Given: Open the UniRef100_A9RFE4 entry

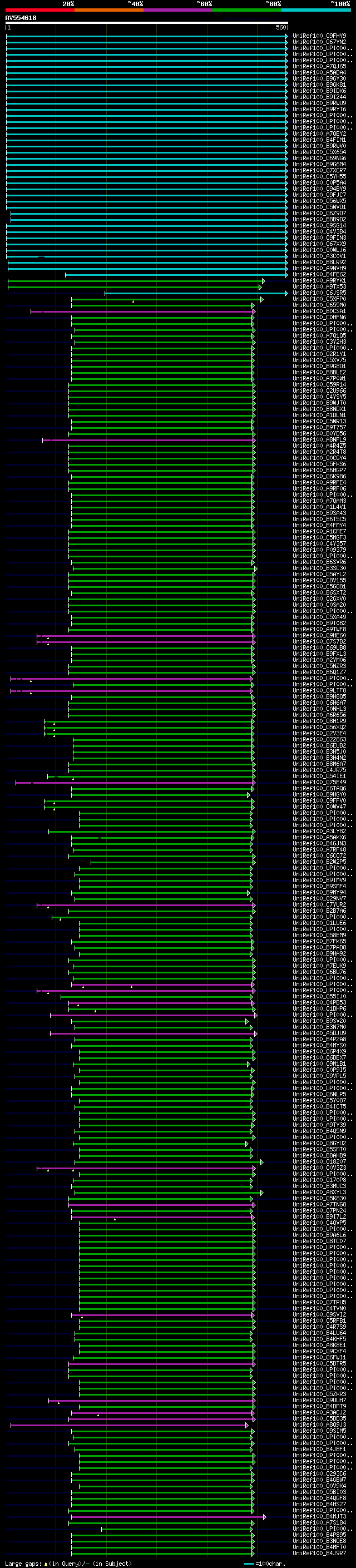Looking at the screenshot, I should click(x=319, y=483).
